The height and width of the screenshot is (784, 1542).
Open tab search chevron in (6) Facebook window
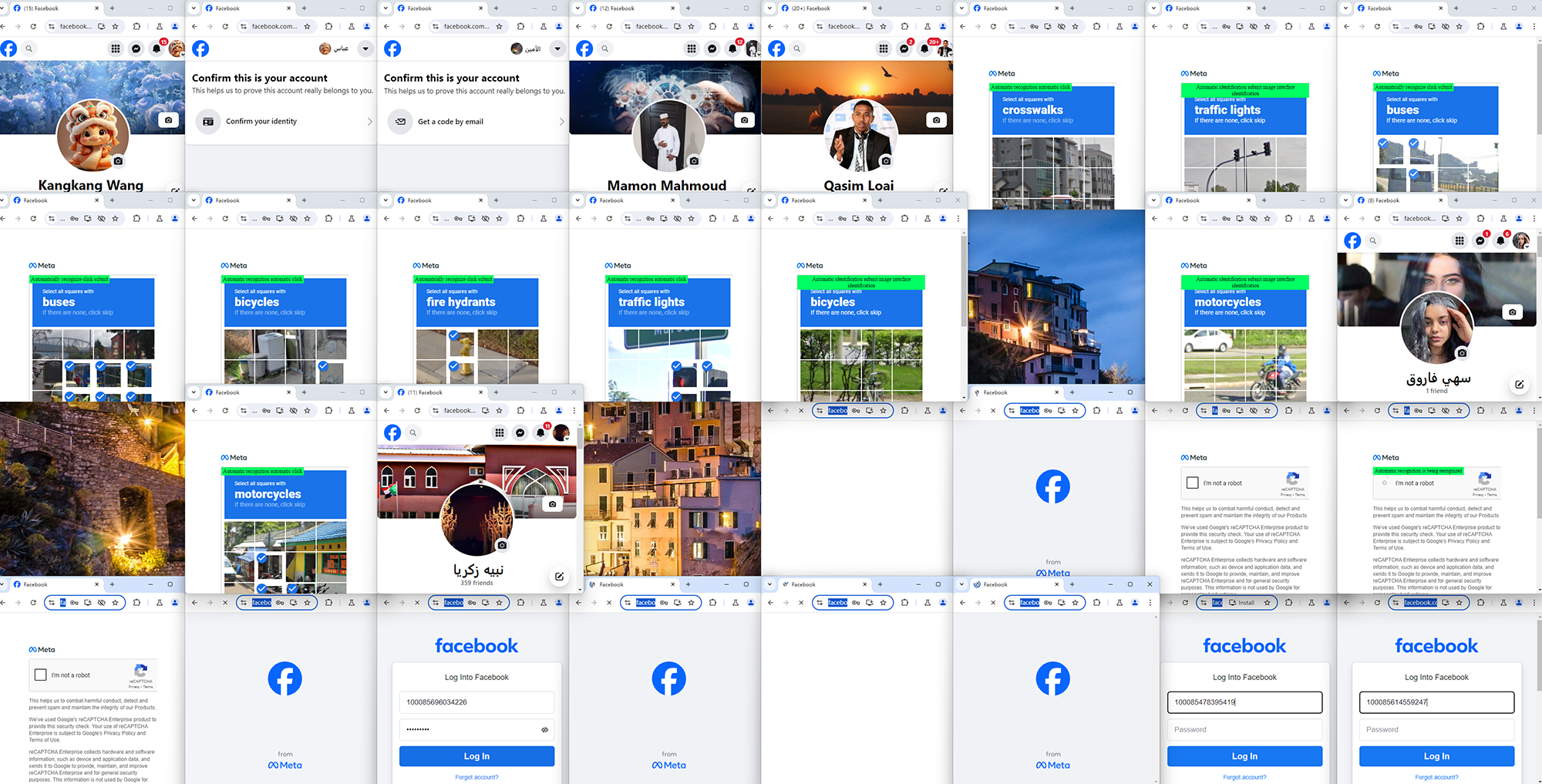coord(1346,200)
